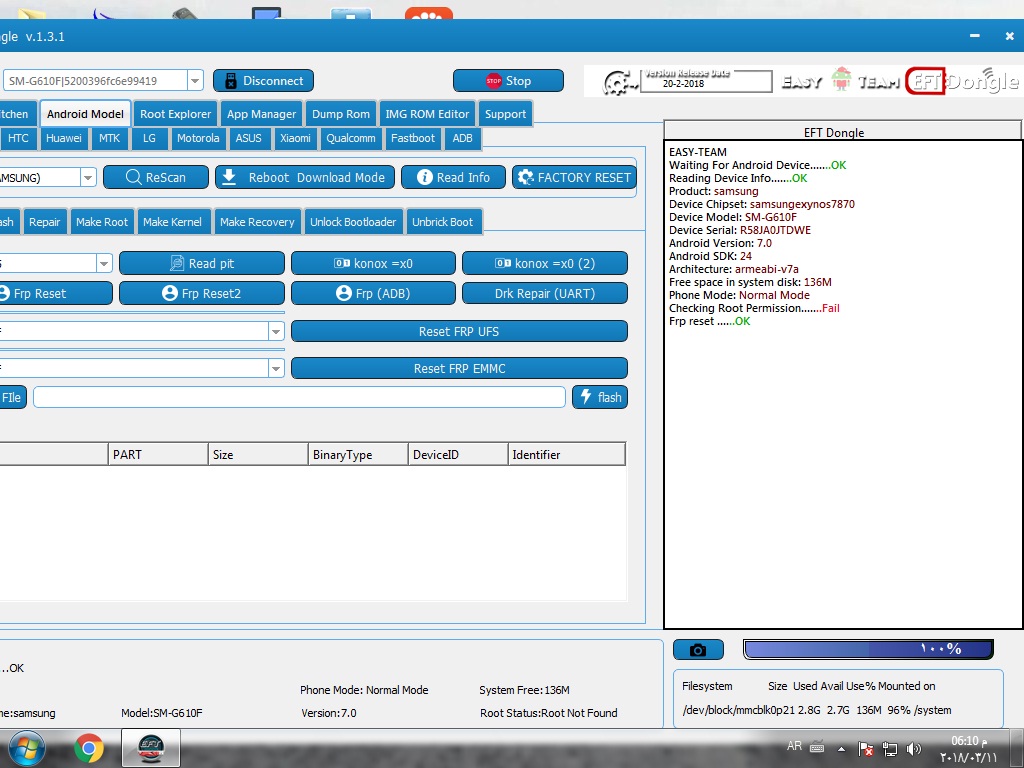Switch to the Android Model tab
The height and width of the screenshot is (768, 1024).
[85, 114]
